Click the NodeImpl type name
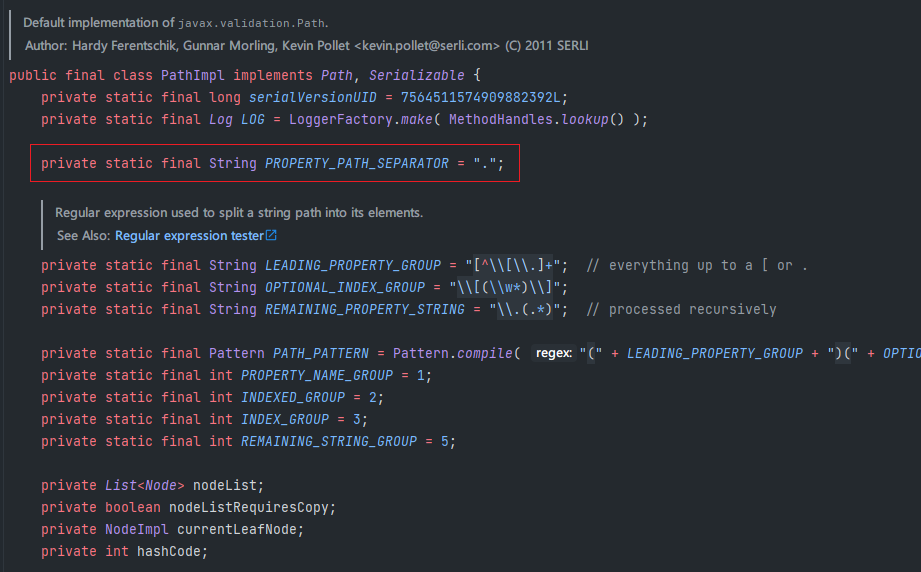Image resolution: width=921 pixels, height=572 pixels. 137,530
